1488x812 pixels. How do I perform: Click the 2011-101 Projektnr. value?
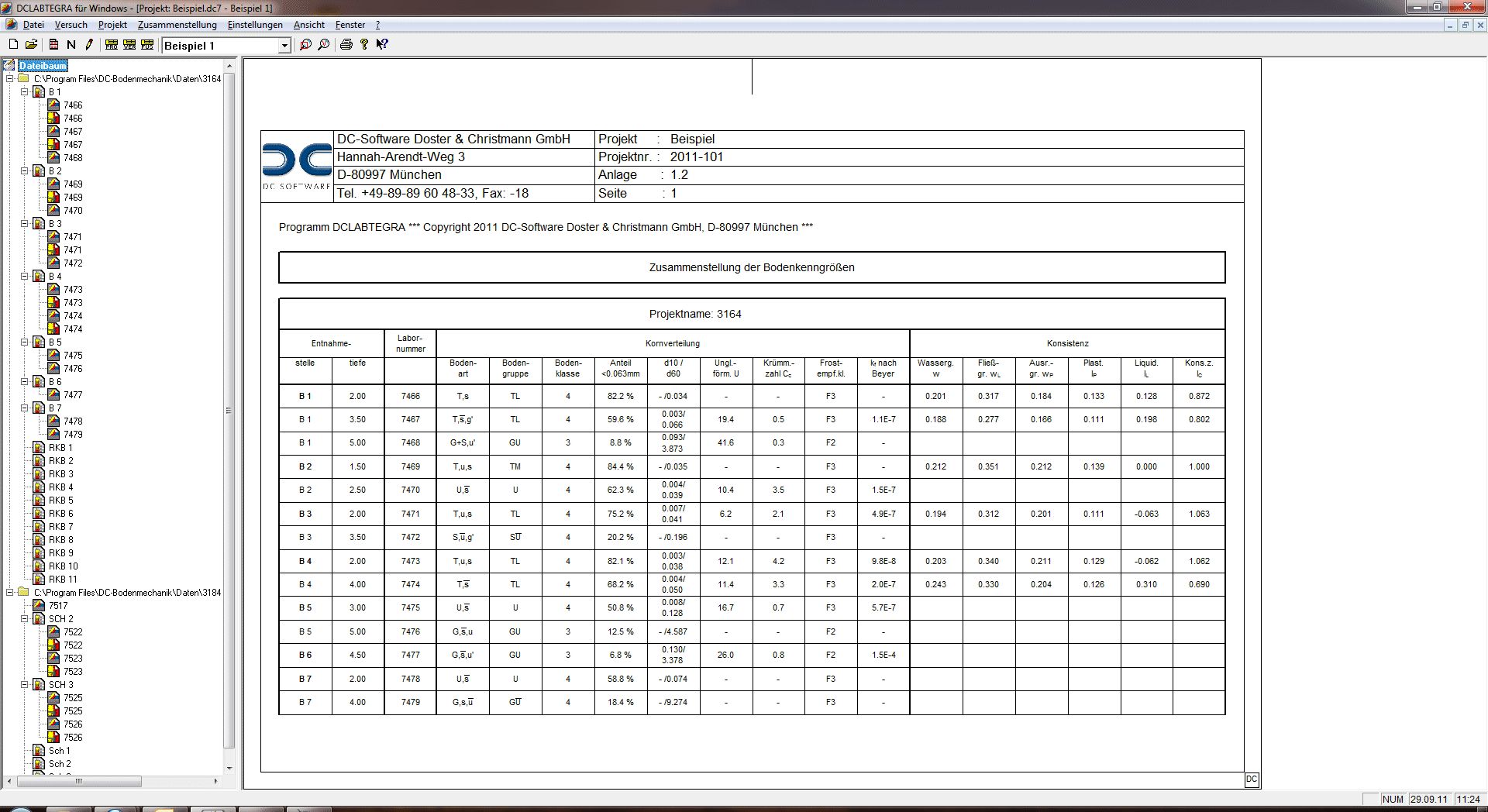click(696, 157)
